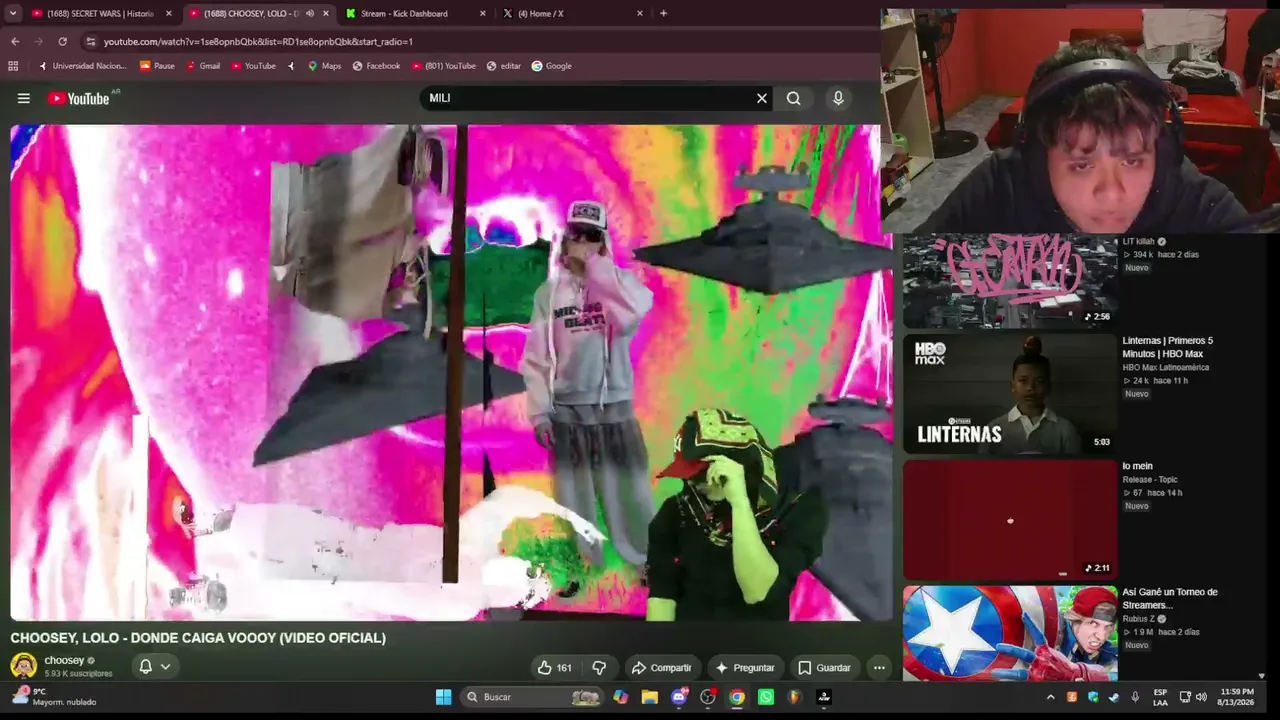1280x720 pixels.
Task: Open choosey channel avatar
Action: pyautogui.click(x=23, y=666)
